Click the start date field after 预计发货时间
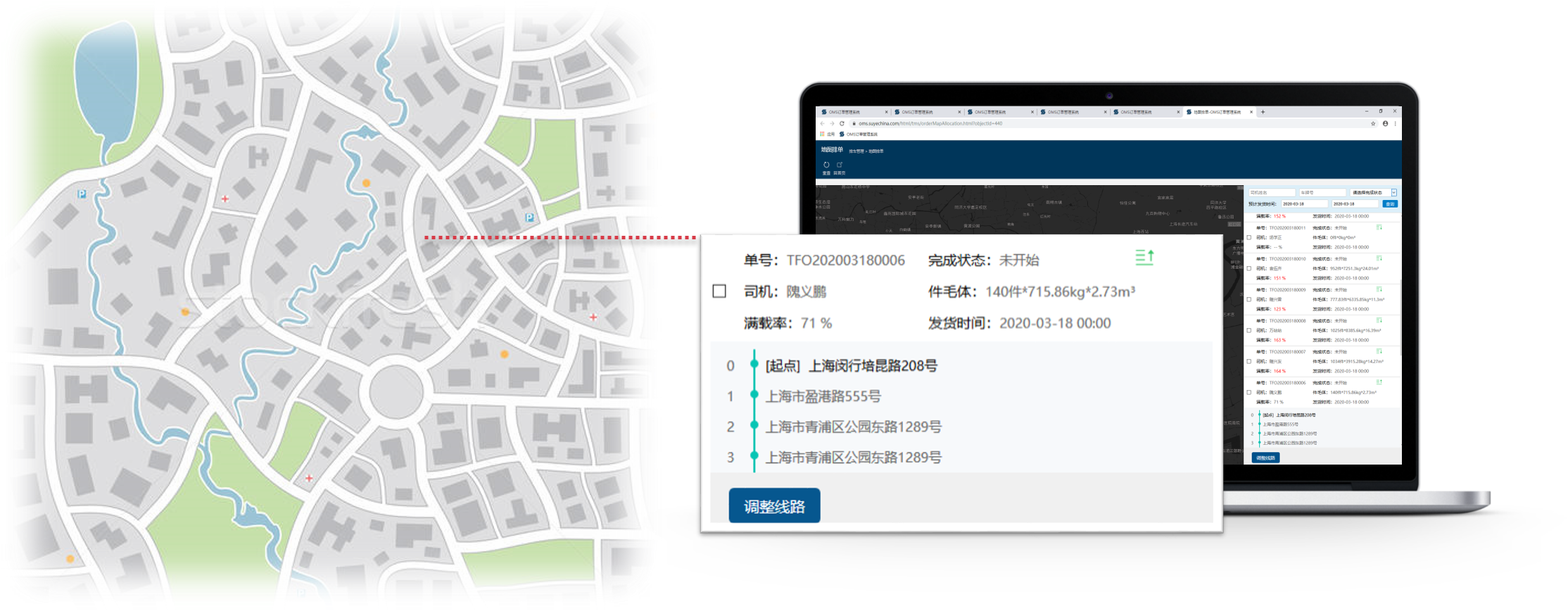This screenshot has width=1568, height=611. 1303,204
